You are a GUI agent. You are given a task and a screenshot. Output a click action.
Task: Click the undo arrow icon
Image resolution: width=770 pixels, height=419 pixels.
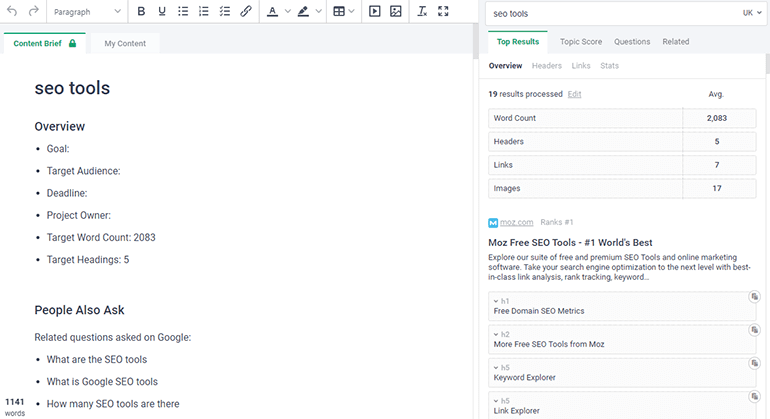click(x=12, y=12)
